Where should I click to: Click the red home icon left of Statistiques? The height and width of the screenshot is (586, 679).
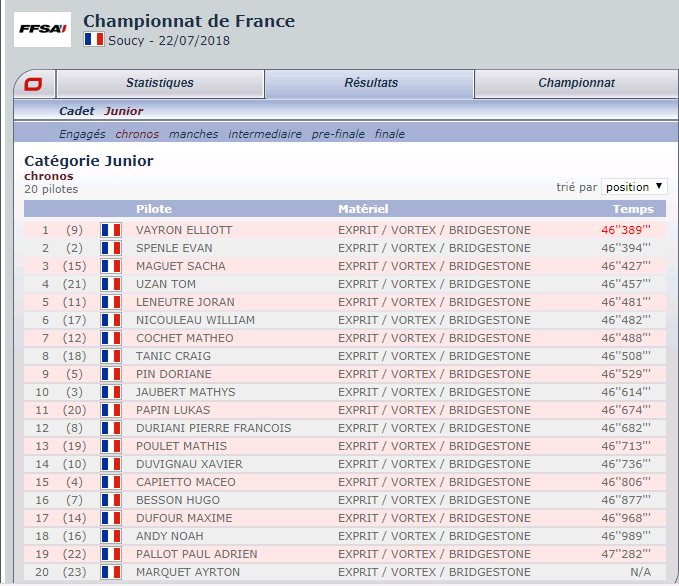[34, 84]
